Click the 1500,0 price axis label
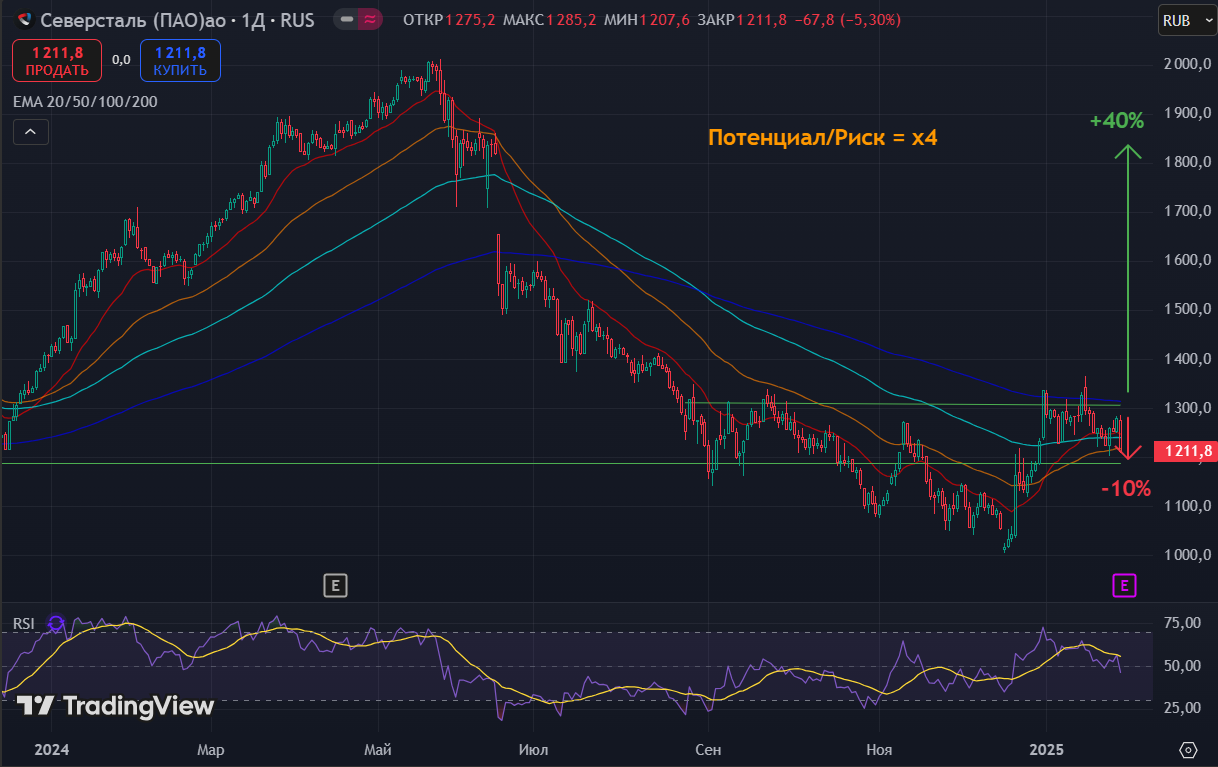1218x767 pixels. 1186,309
